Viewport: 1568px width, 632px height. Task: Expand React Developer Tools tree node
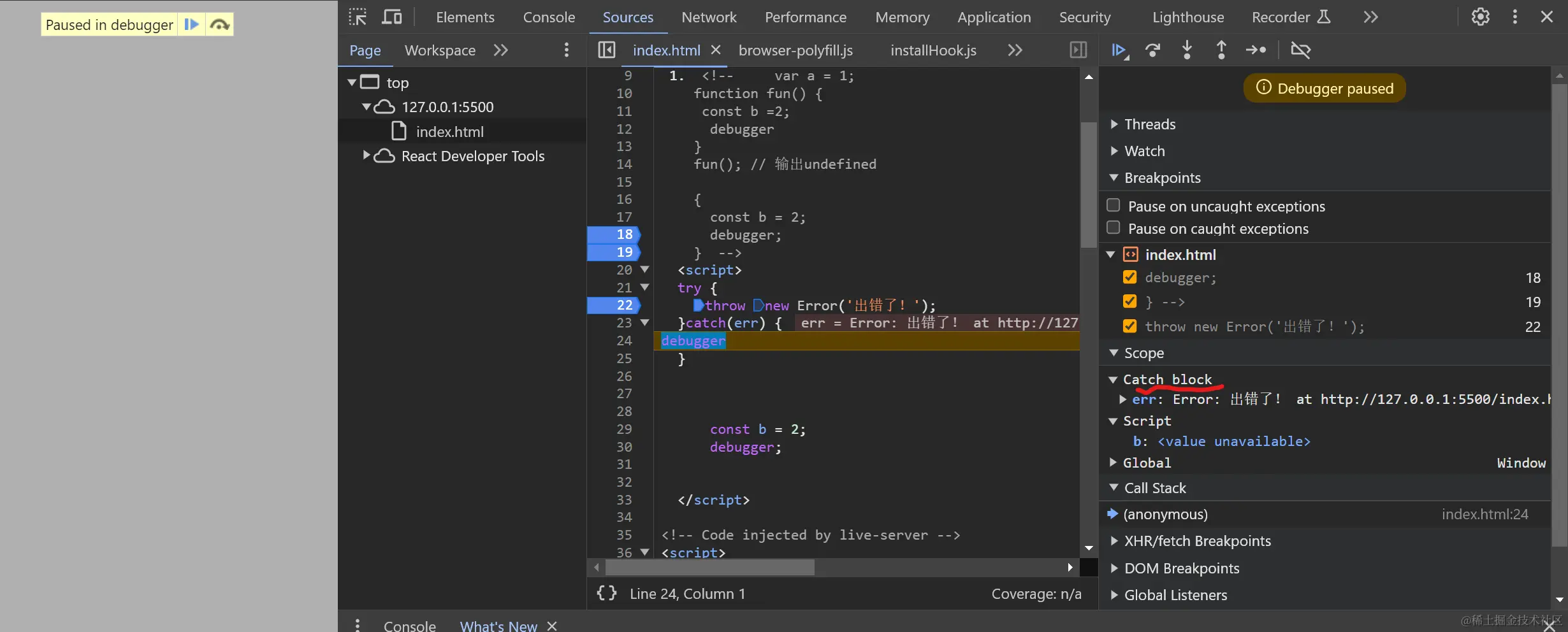pos(367,155)
